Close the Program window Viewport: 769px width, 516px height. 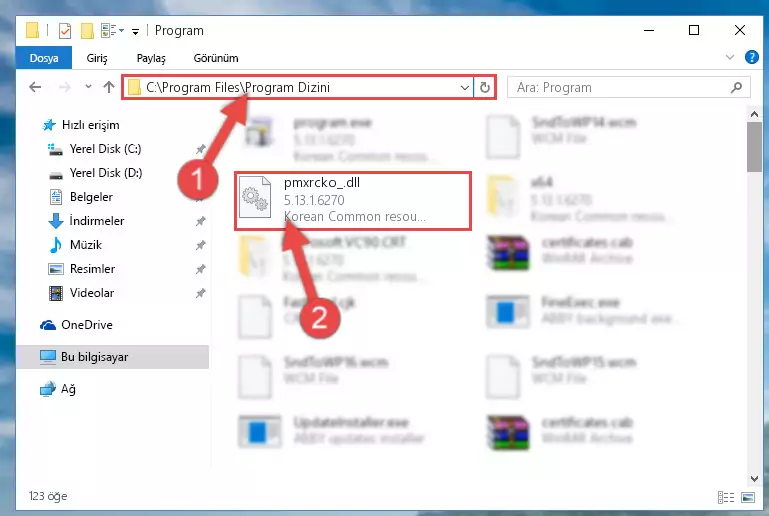pyautogui.click(x=740, y=30)
